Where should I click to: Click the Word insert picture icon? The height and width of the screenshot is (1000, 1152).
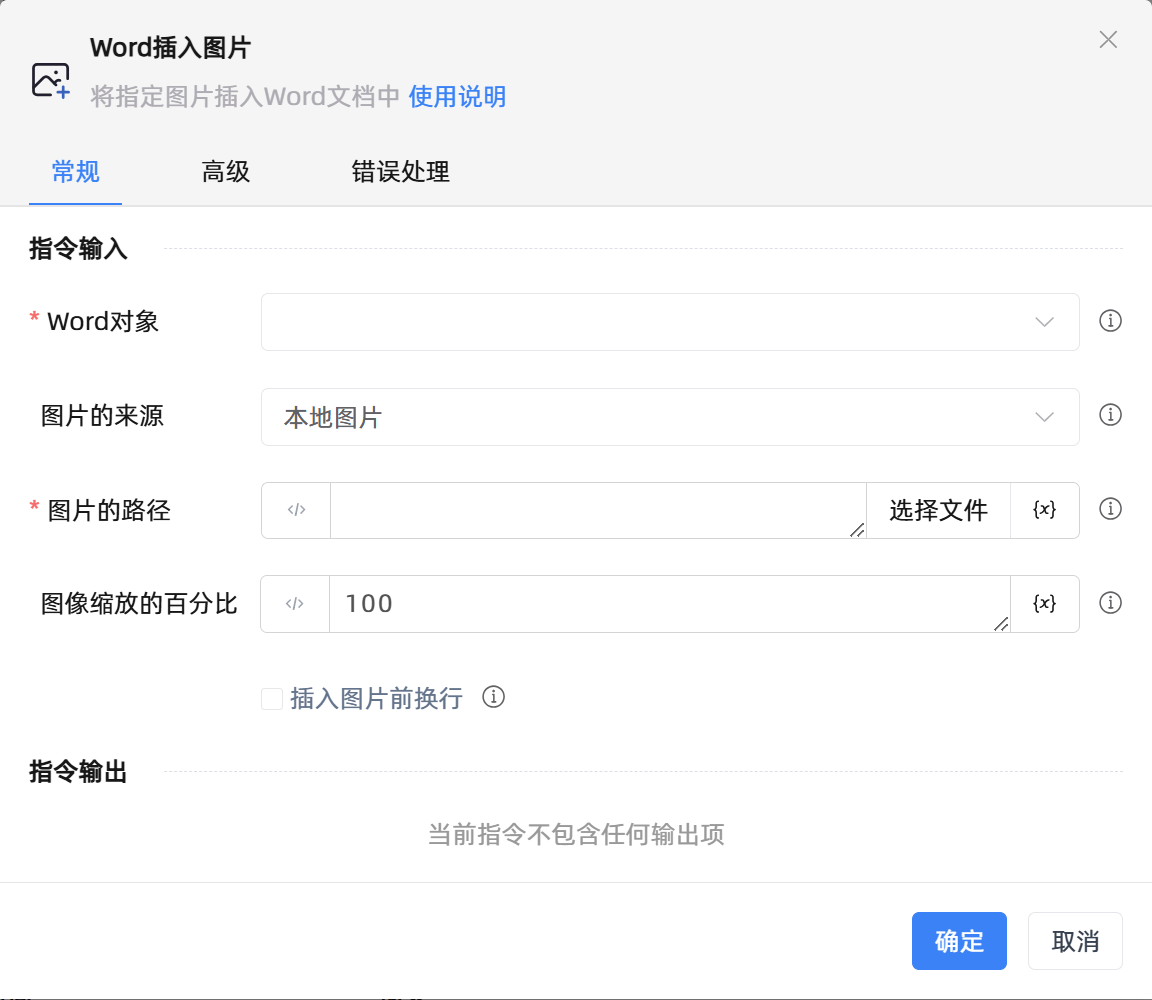50,80
